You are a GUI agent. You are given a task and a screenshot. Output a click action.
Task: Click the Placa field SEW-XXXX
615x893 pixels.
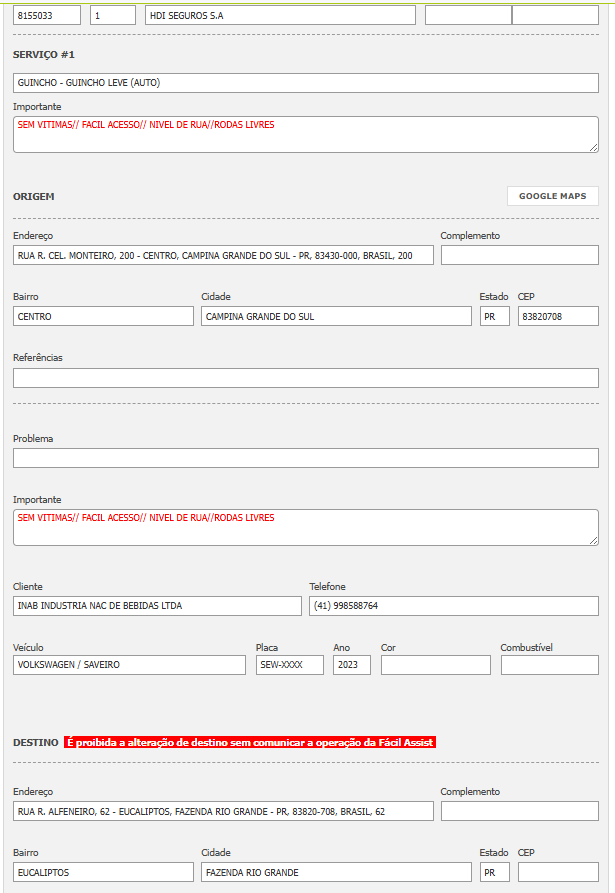[x=290, y=665]
